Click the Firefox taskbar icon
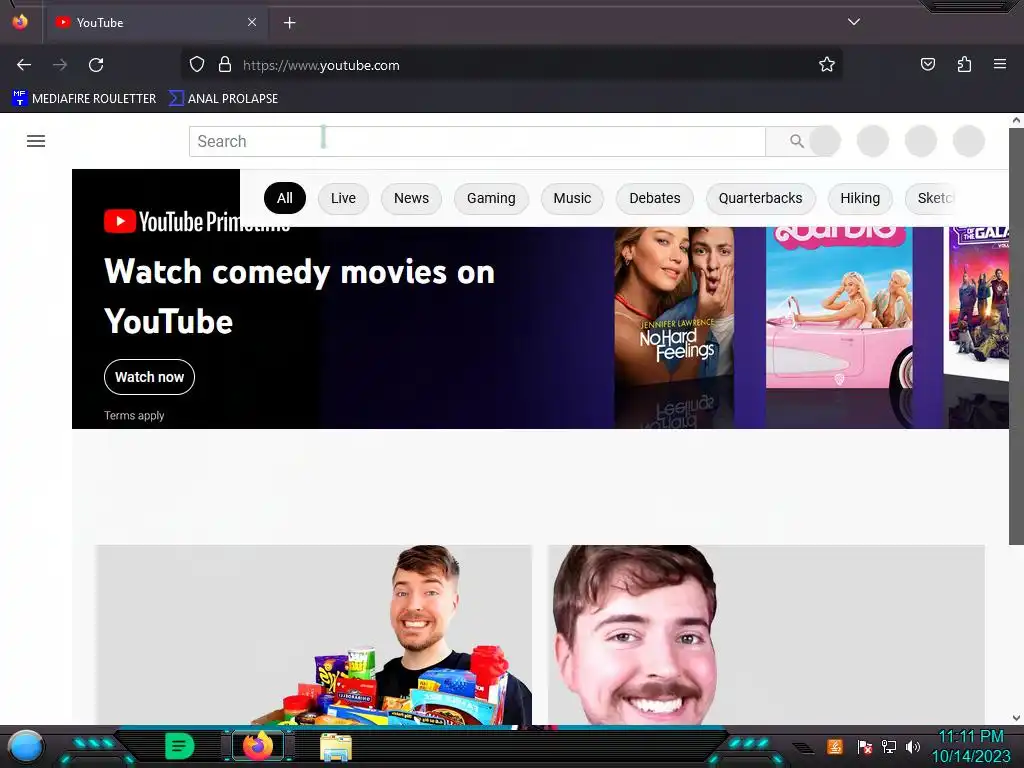The width and height of the screenshot is (1024, 768). point(258,746)
